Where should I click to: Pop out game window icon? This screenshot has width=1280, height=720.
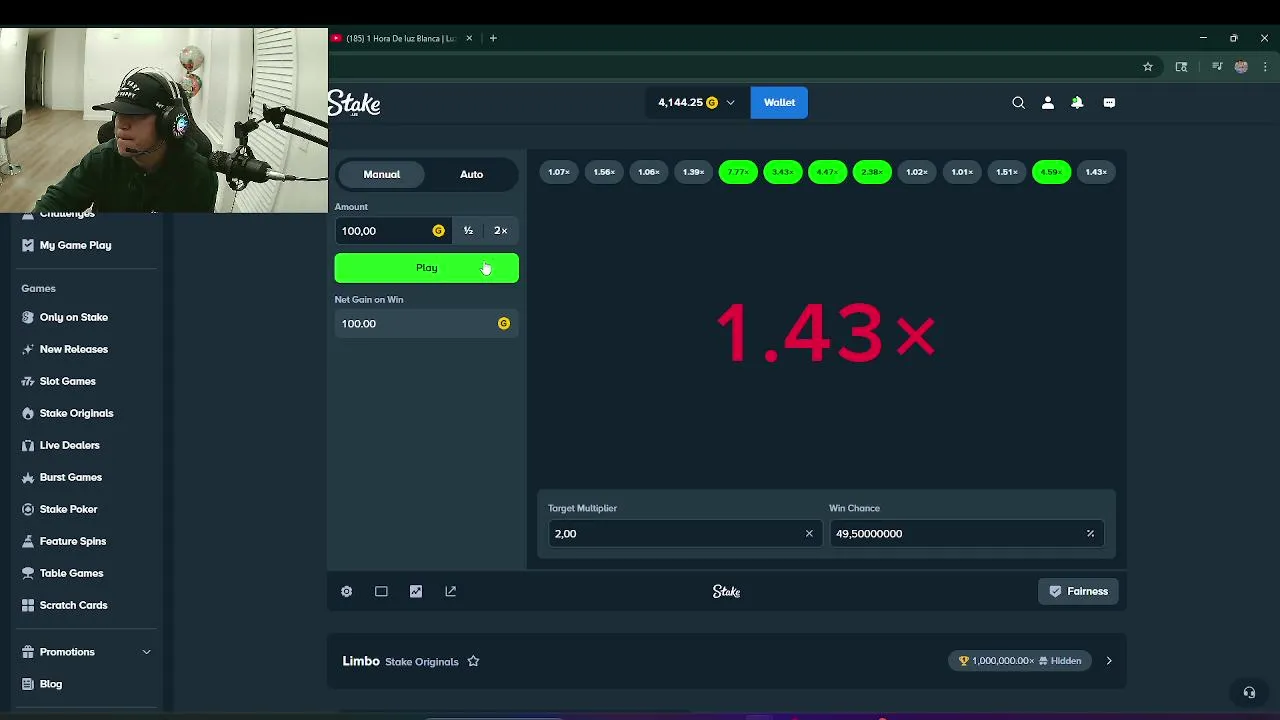[450, 591]
